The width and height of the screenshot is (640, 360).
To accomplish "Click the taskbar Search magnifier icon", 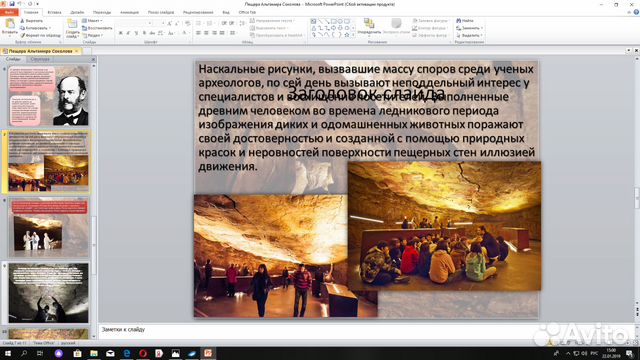I will point(24,353).
